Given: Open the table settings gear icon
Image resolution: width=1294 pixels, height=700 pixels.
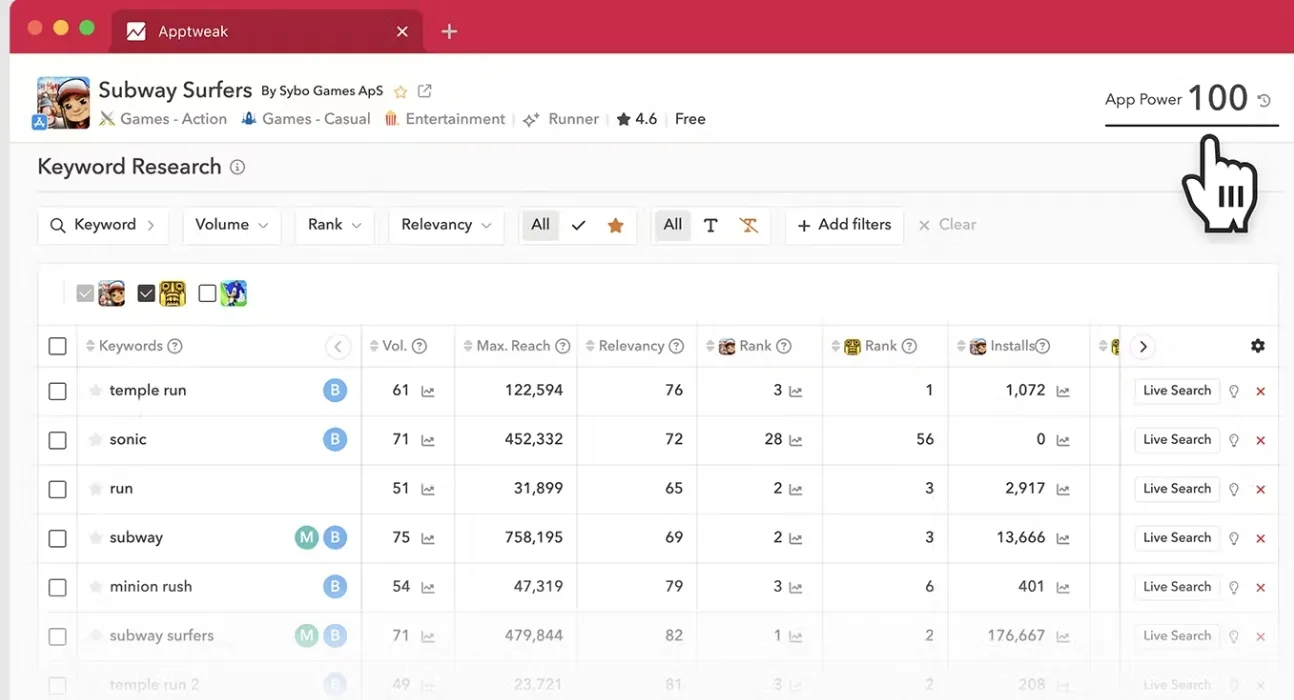Looking at the screenshot, I should pyautogui.click(x=1257, y=346).
